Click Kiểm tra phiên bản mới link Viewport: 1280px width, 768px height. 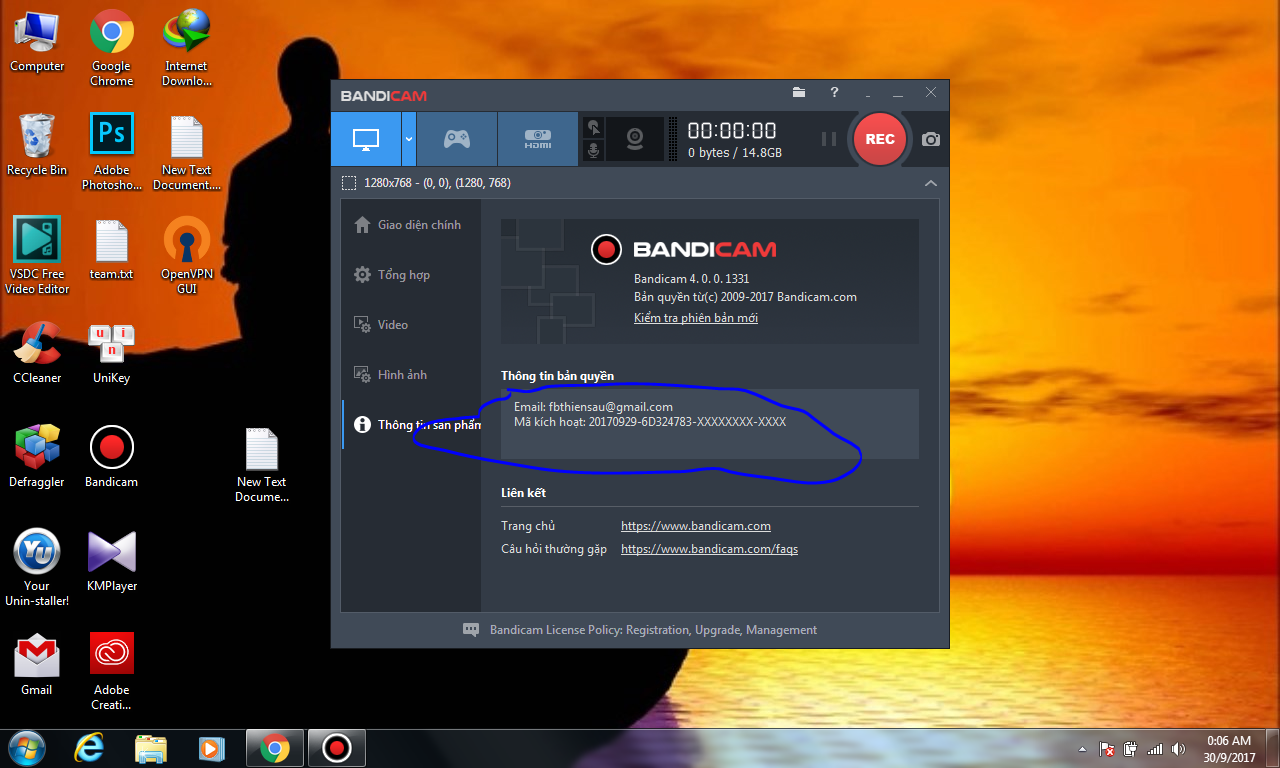[695, 317]
